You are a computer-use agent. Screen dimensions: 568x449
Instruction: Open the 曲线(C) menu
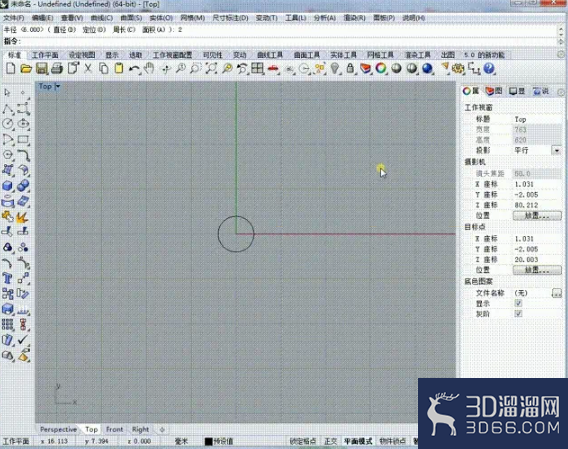[x=101, y=18]
